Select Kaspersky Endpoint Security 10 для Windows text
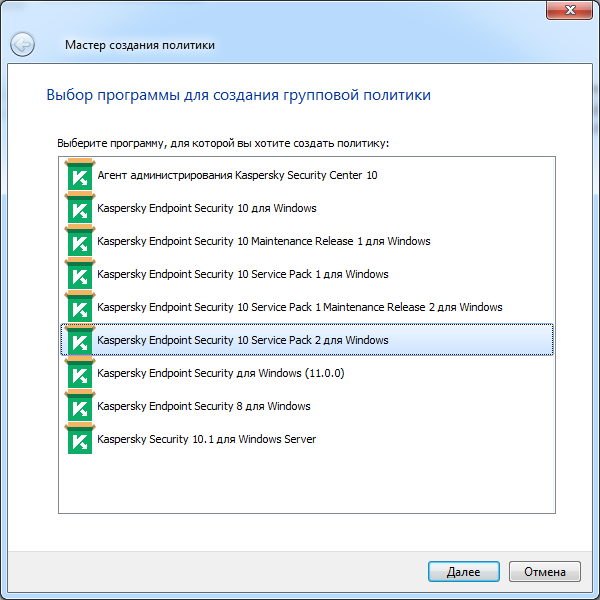This screenshot has height=600, width=600. tap(207, 208)
